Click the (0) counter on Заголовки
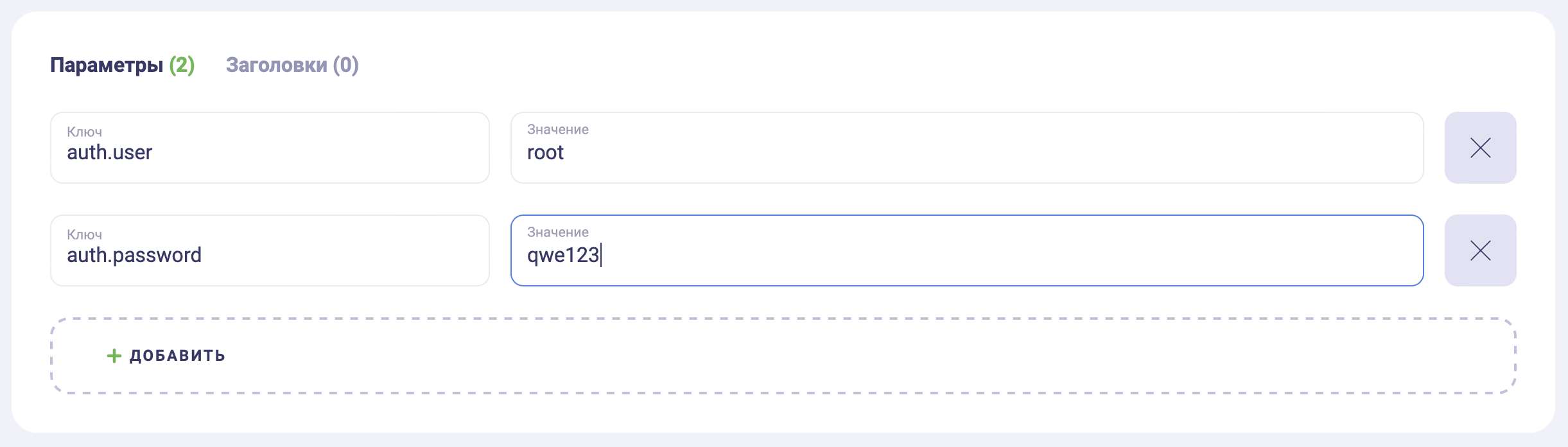The width and height of the screenshot is (1568, 447). pyautogui.click(x=345, y=65)
